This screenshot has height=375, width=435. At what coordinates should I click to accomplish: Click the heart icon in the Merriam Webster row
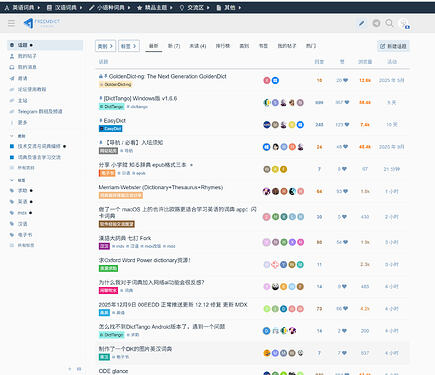point(345,191)
